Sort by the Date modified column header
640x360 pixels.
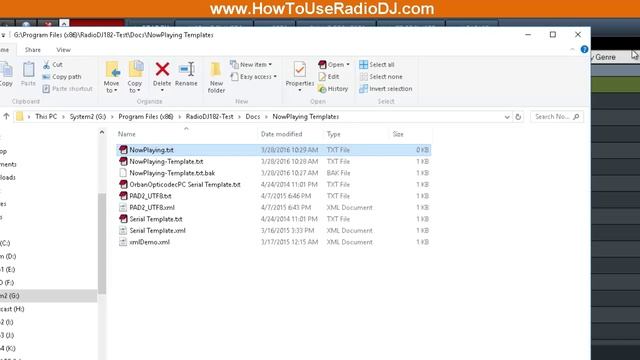282,134
